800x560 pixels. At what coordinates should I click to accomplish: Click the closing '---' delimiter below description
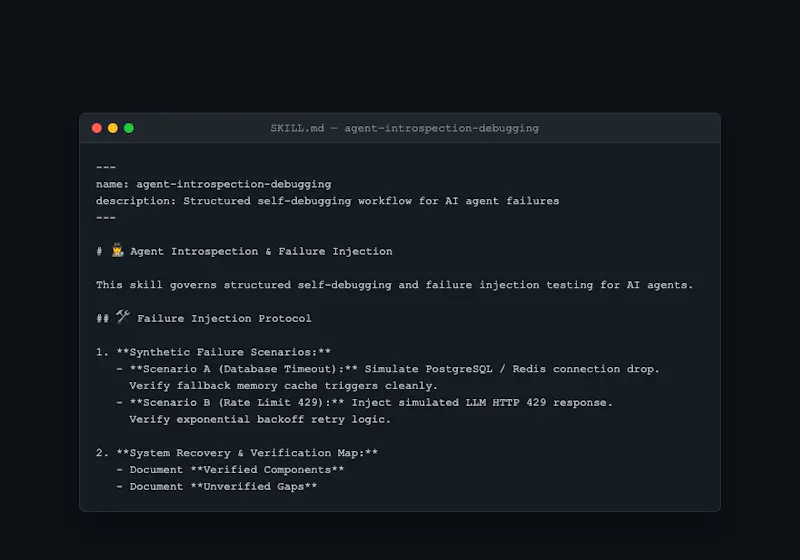point(106,218)
